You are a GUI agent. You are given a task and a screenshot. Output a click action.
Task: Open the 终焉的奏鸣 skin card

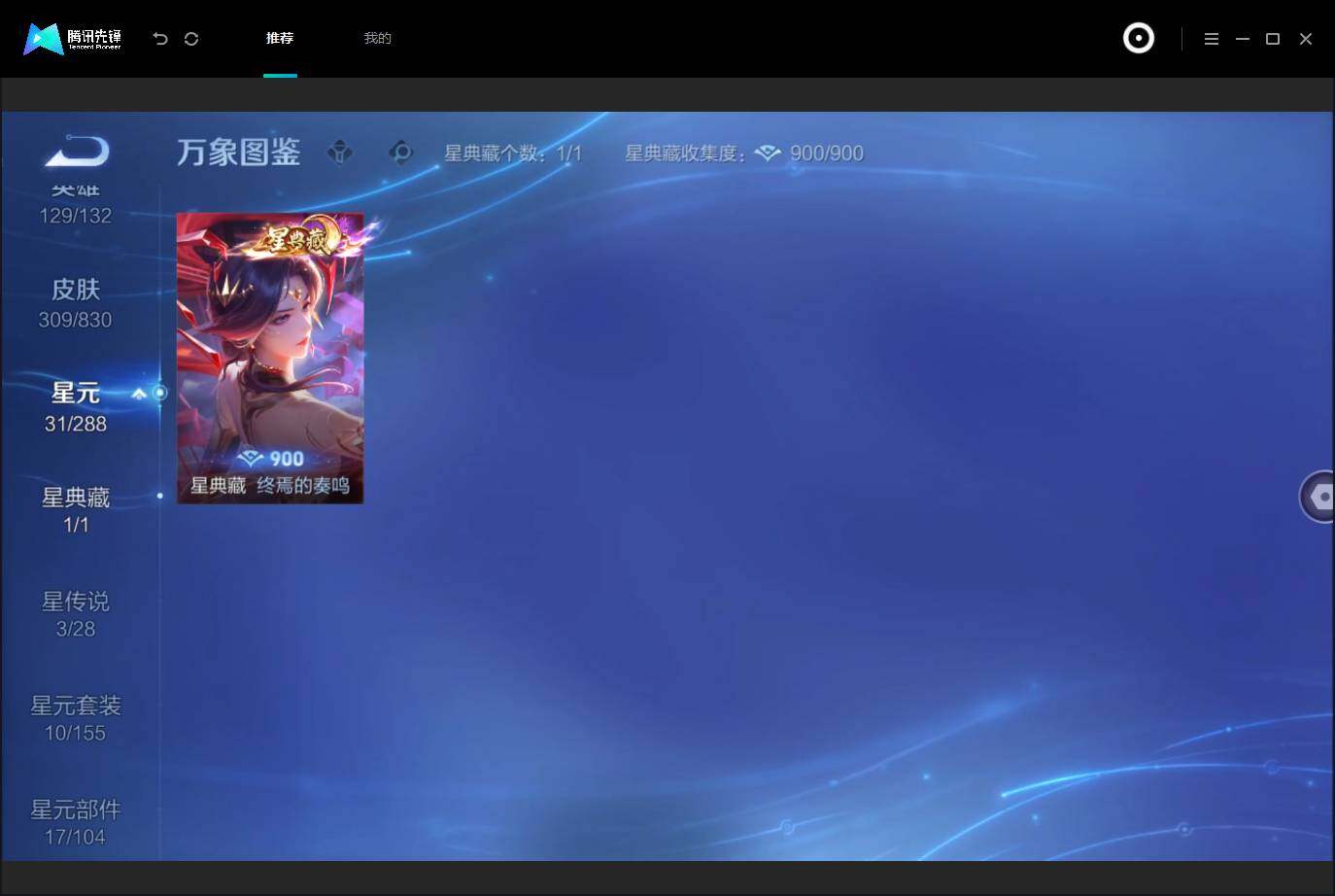tap(270, 358)
